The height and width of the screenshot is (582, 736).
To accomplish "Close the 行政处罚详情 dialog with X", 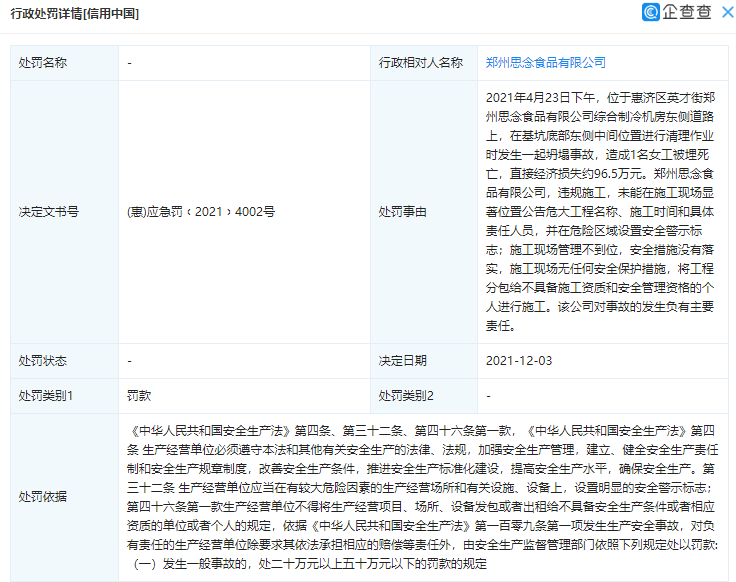I will coord(728,12).
